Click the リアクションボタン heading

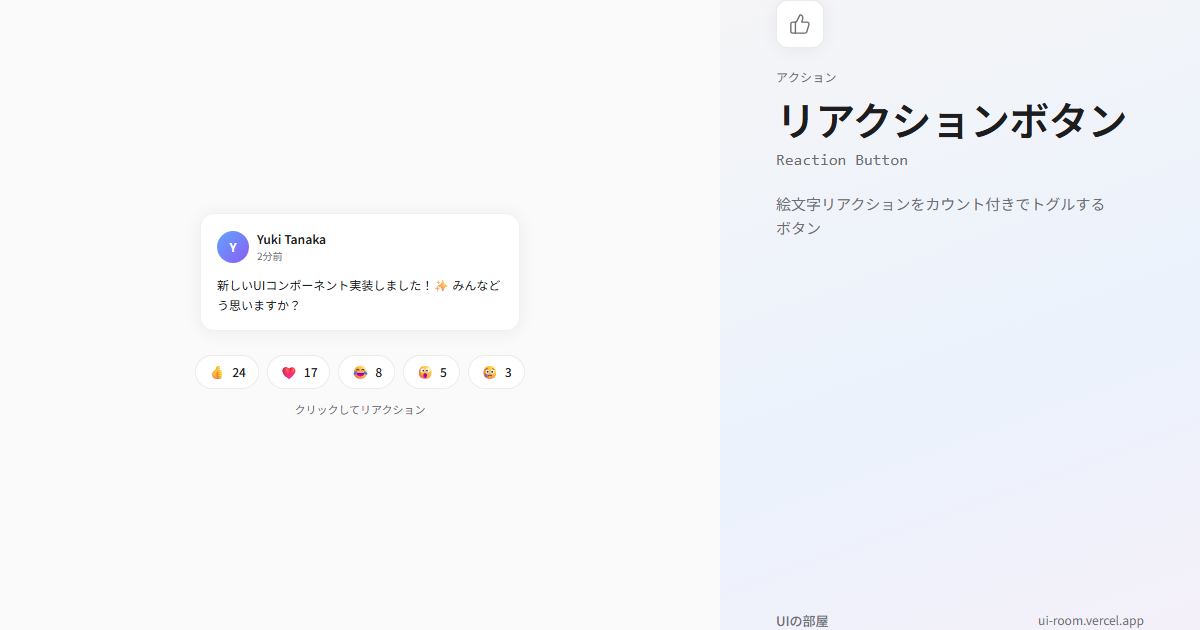coord(952,121)
